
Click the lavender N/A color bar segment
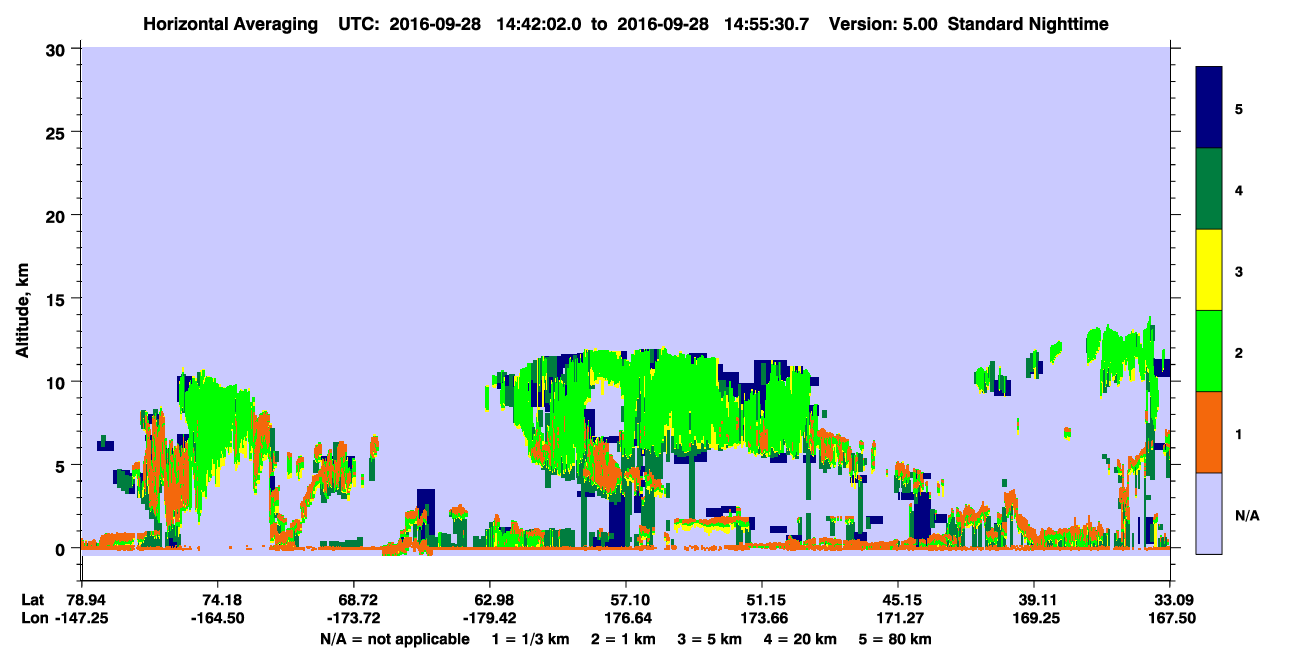pyautogui.click(x=1209, y=513)
